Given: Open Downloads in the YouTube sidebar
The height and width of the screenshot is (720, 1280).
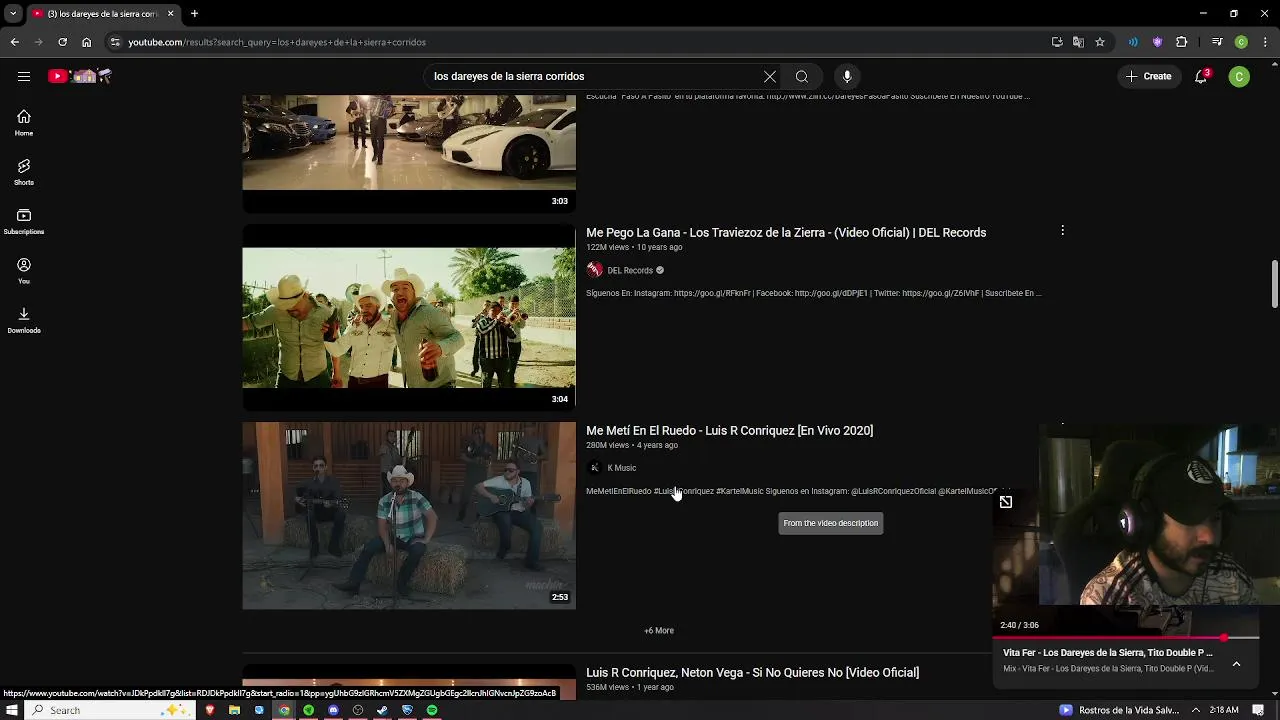Looking at the screenshot, I should [24, 320].
